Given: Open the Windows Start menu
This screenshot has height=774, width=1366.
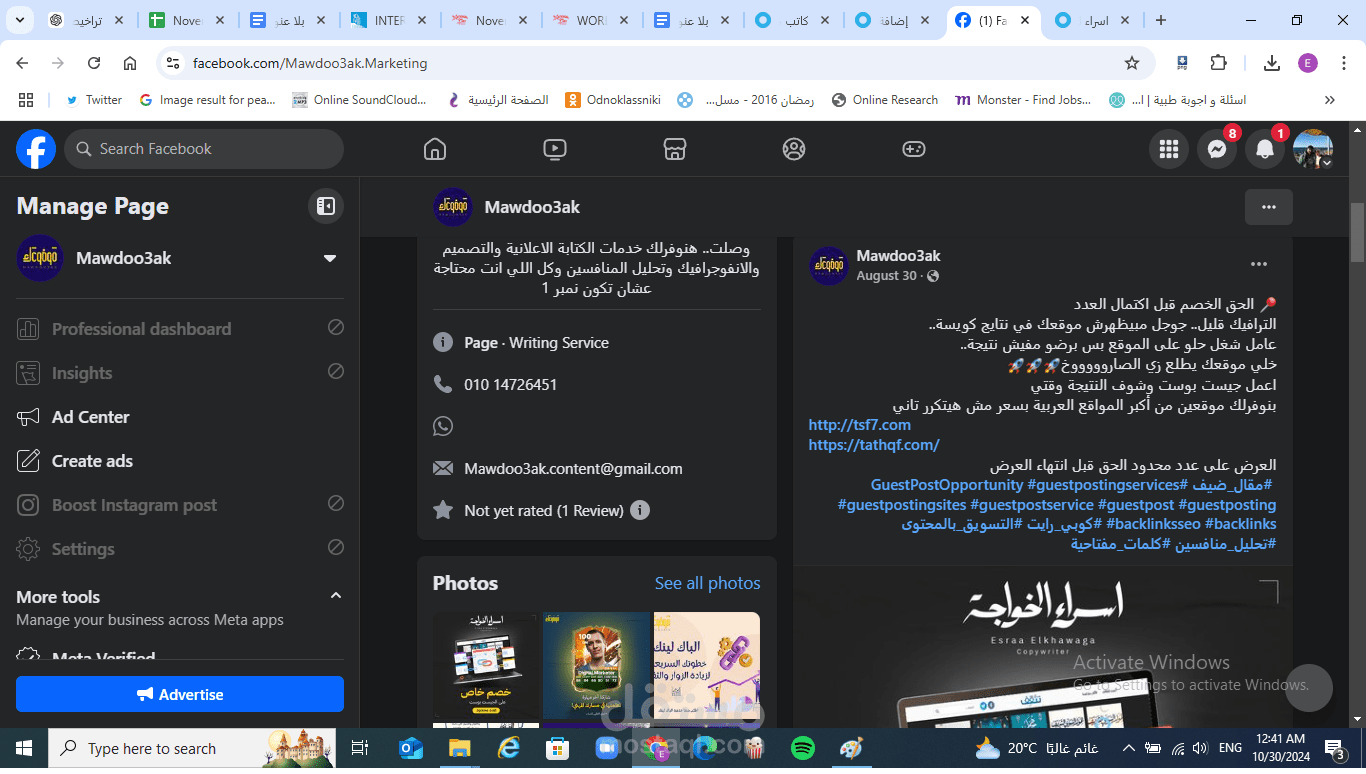Looking at the screenshot, I should click(x=24, y=748).
